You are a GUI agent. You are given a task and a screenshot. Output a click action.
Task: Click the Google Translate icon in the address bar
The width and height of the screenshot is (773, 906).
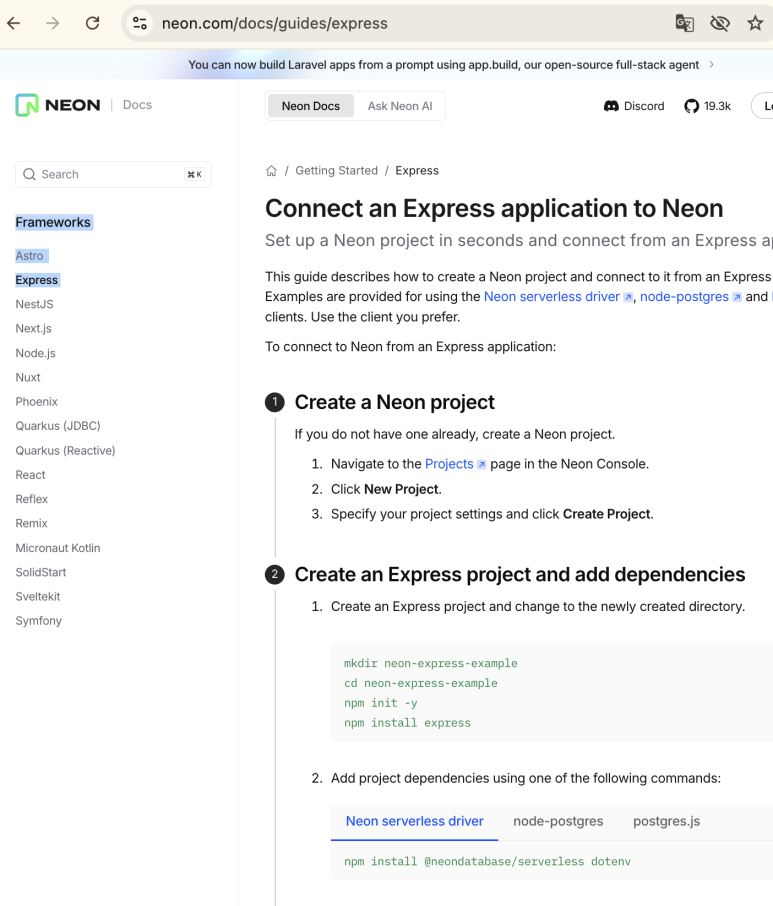[684, 23]
